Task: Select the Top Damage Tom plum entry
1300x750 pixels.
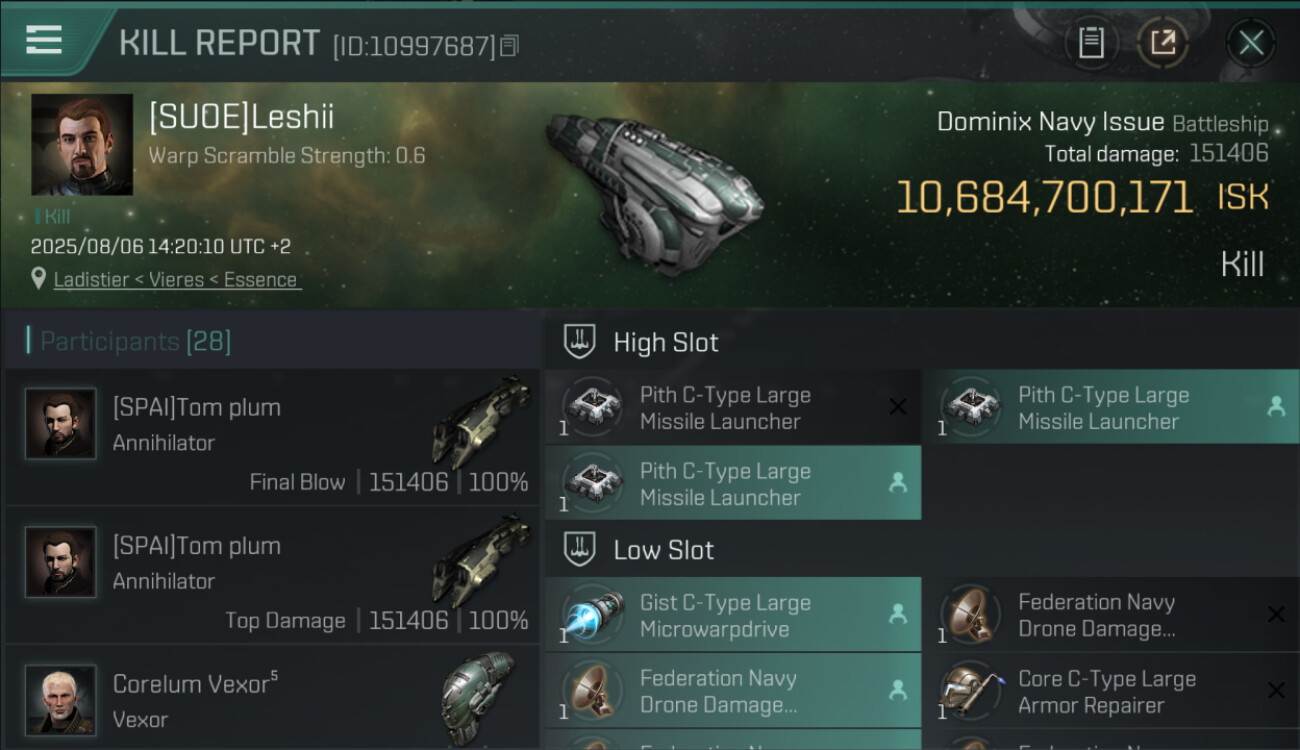Action: 270,577
